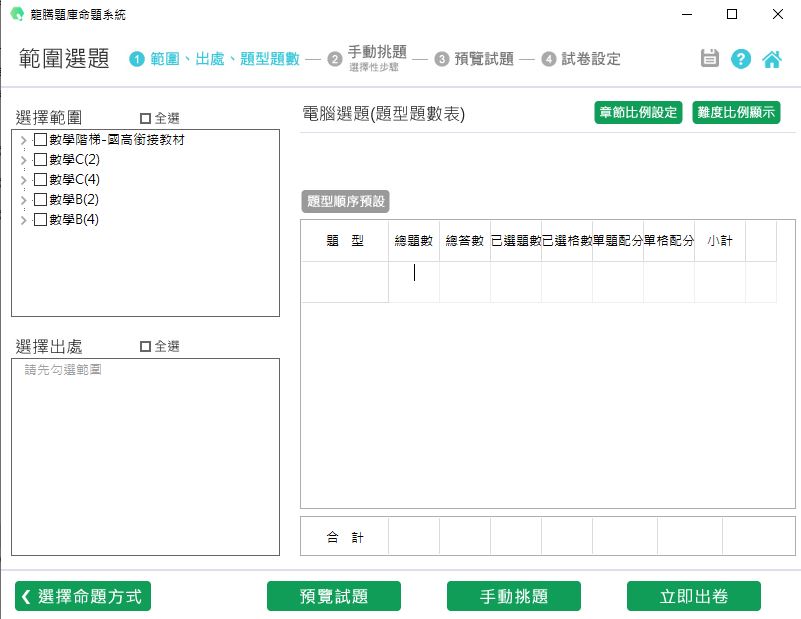Click the app logo in title bar

point(16,15)
